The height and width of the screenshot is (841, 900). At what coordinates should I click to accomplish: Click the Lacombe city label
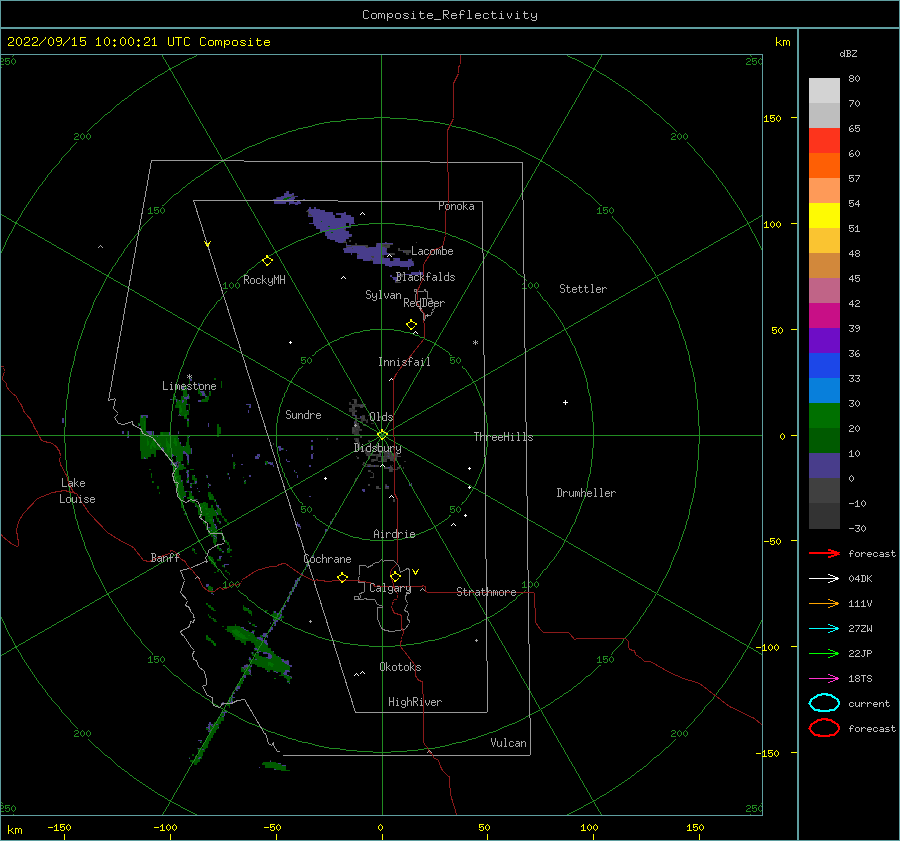(432, 251)
